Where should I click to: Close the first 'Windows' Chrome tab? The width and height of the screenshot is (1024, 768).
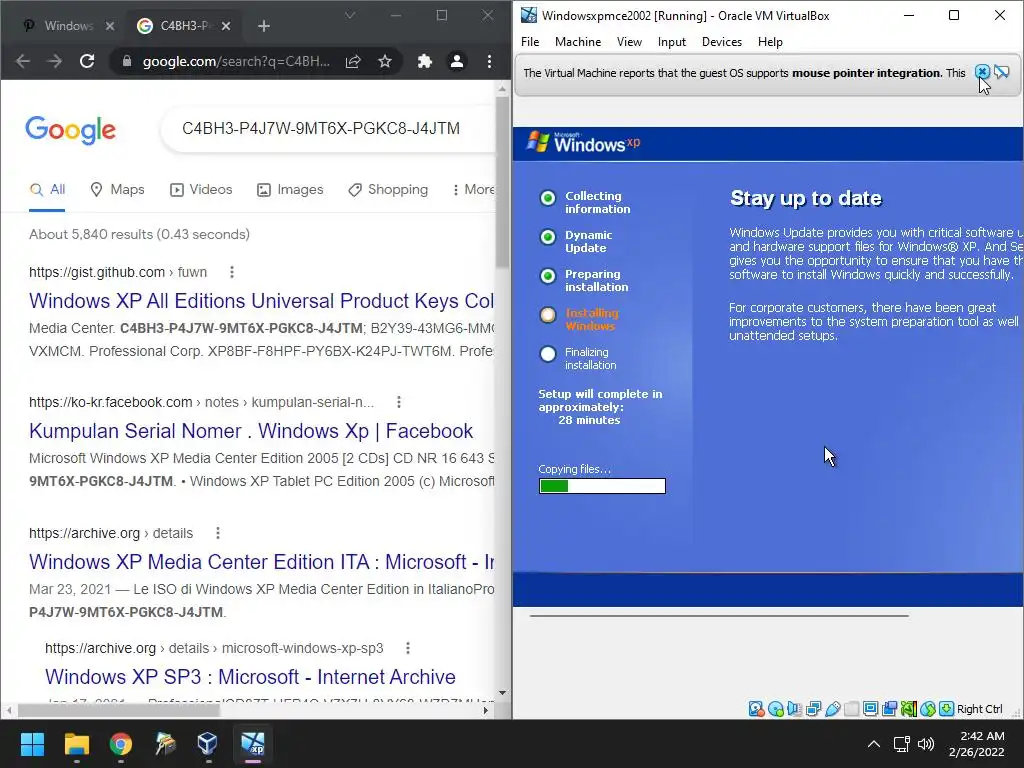(x=110, y=26)
